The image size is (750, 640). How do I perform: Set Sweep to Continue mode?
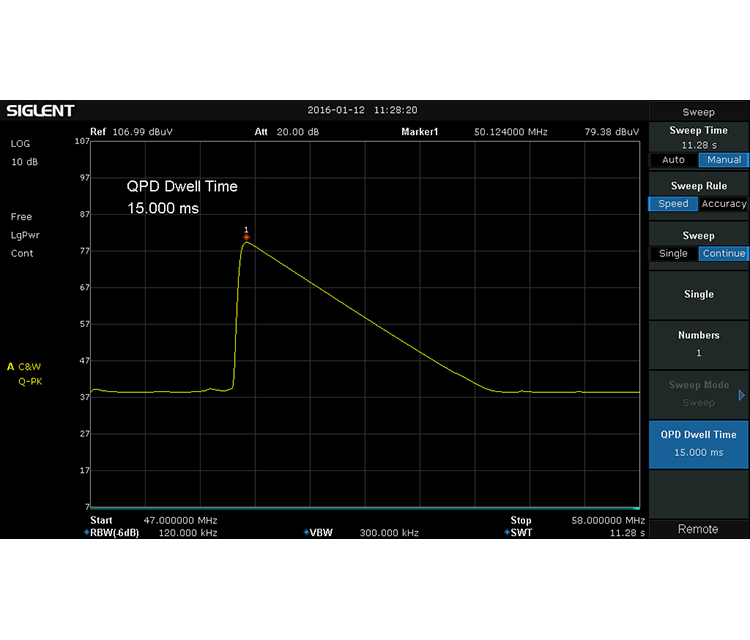723,254
